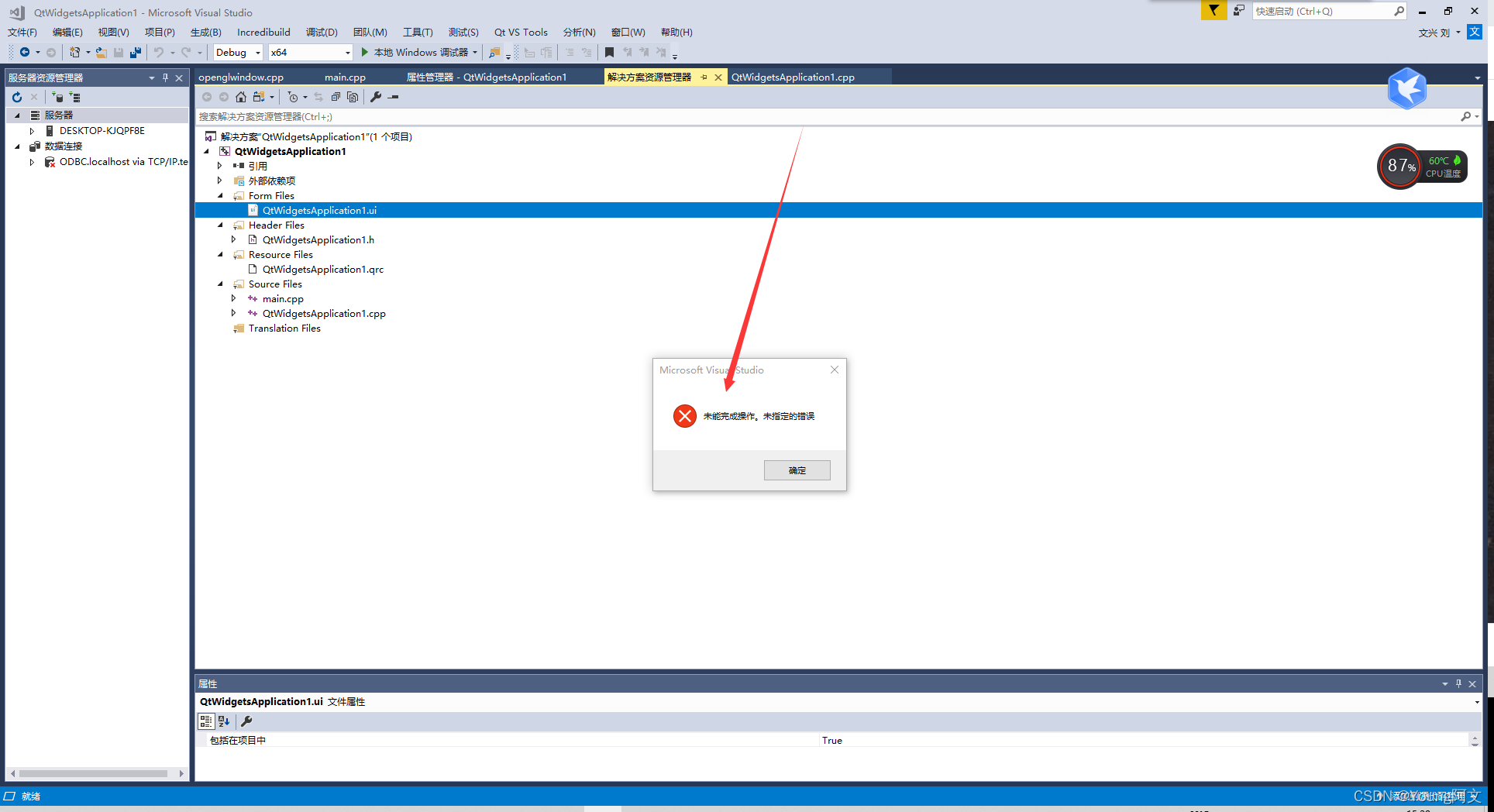Click the save all disks icon
This screenshot has width=1494, height=812.
point(136,53)
